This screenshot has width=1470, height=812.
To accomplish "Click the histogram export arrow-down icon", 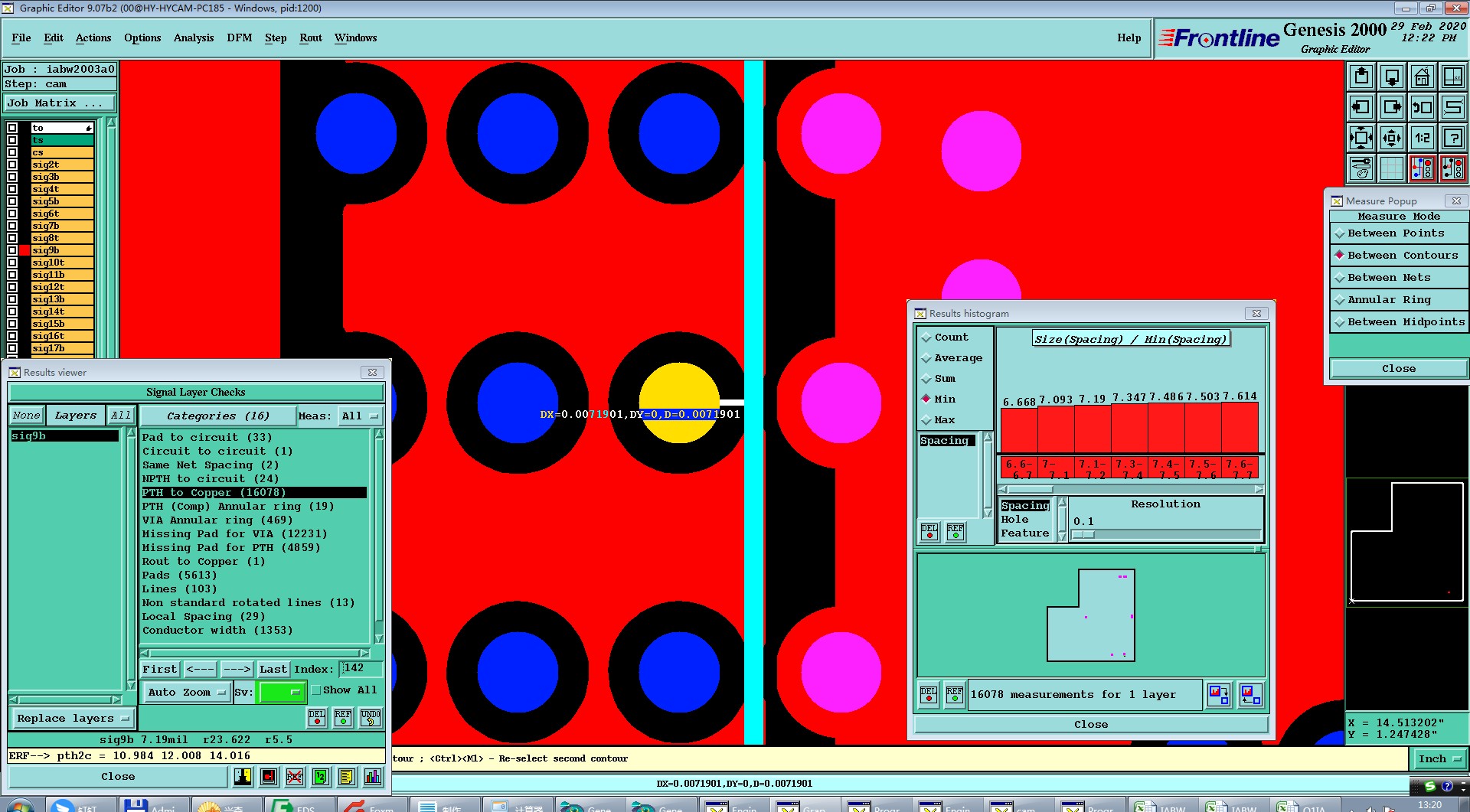I will pyautogui.click(x=1219, y=695).
